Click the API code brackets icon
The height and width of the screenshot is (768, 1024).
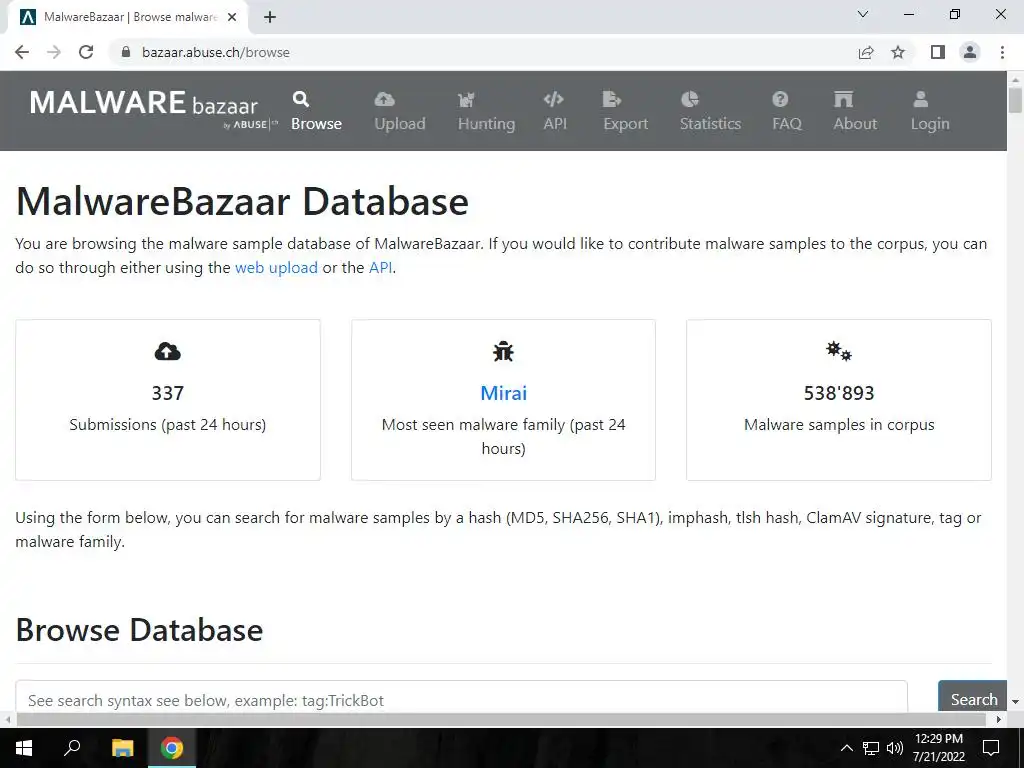[x=553, y=99]
